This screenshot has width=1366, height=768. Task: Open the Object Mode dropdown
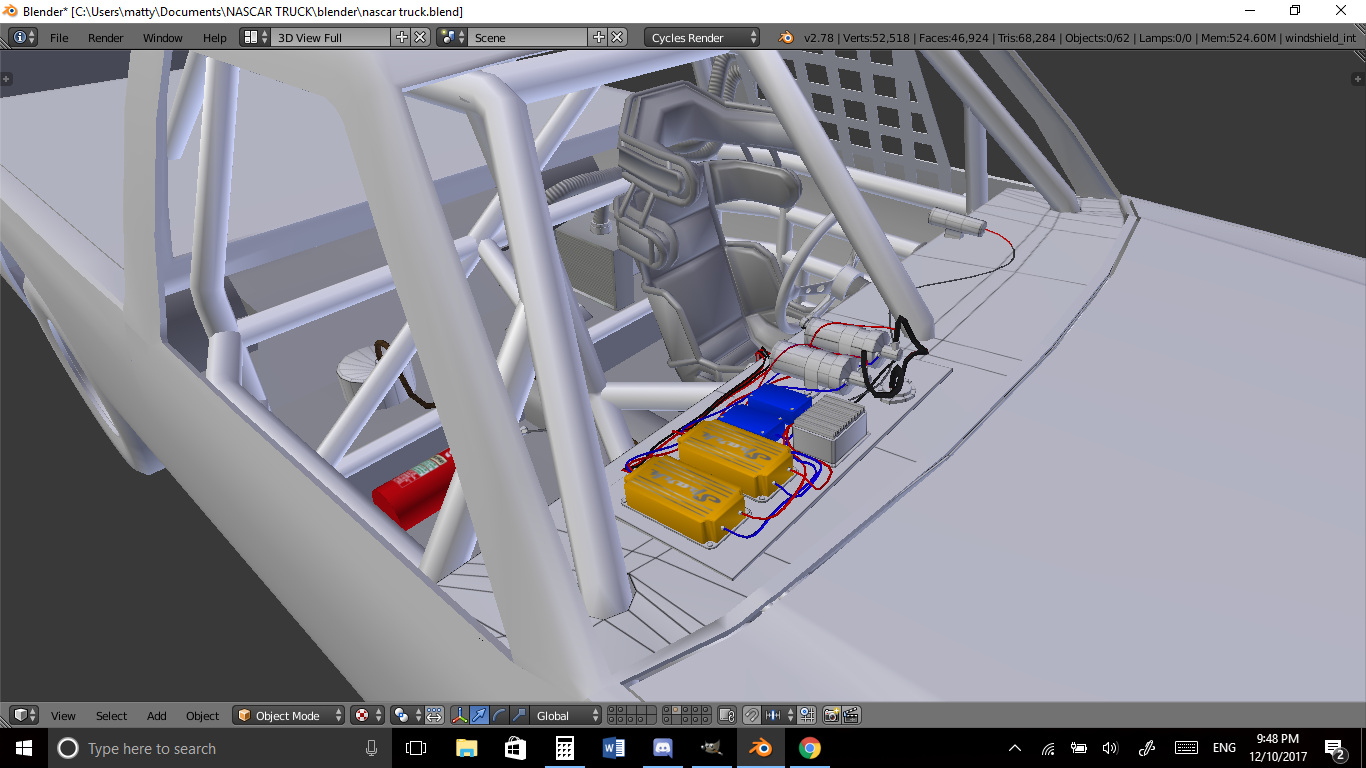point(288,715)
